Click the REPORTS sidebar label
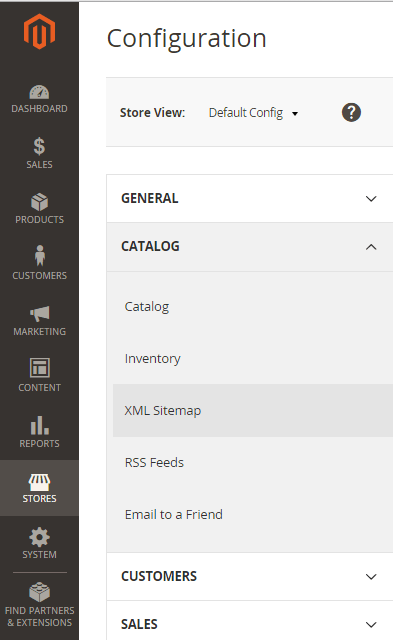 [40, 443]
